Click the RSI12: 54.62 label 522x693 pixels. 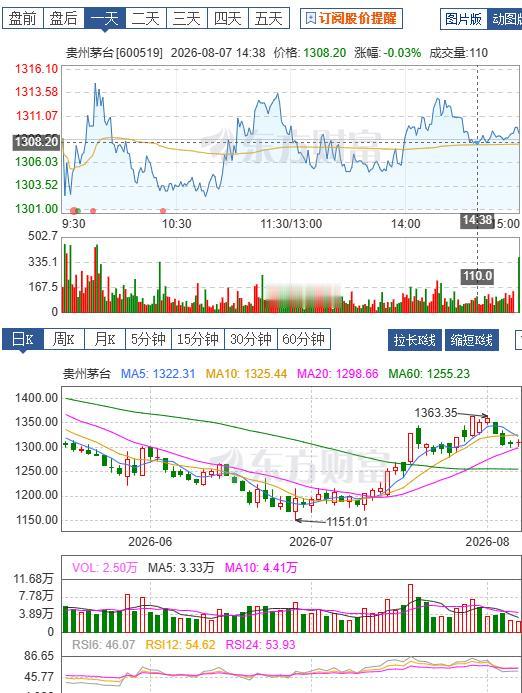[180, 645]
